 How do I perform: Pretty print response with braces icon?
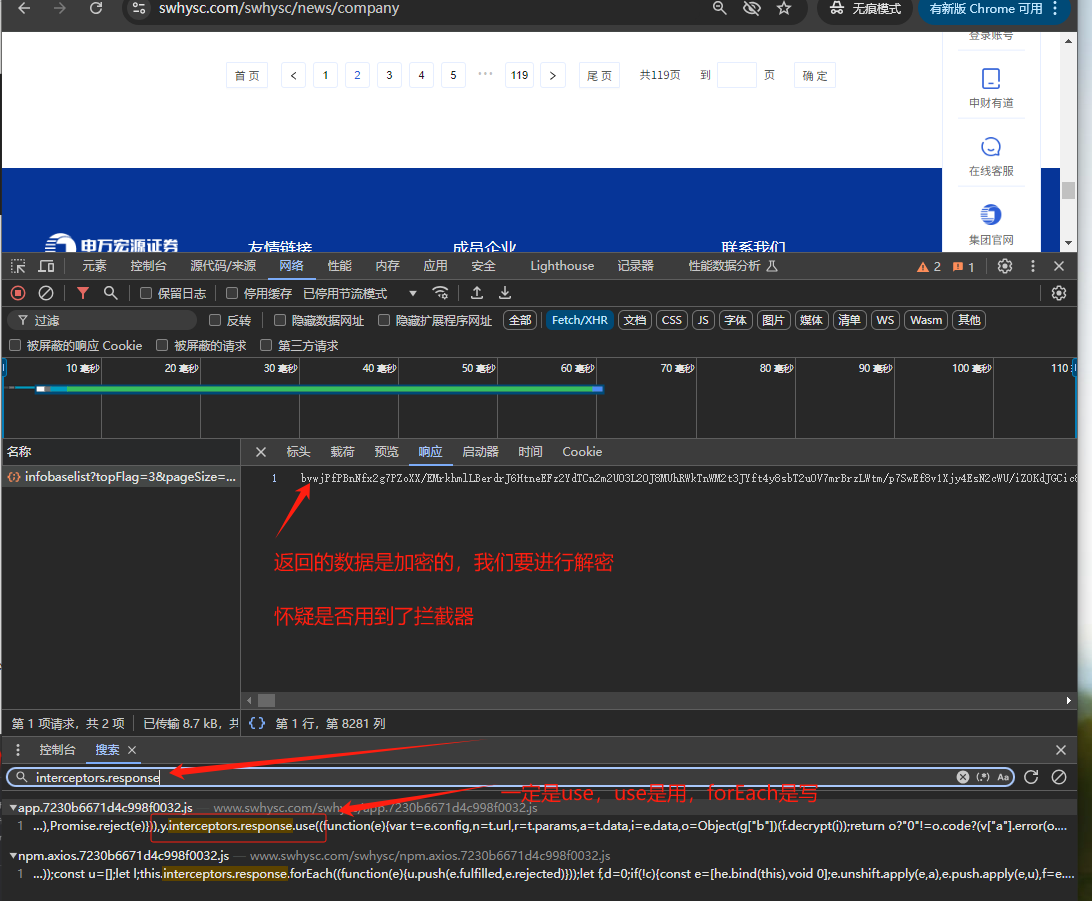click(x=257, y=723)
